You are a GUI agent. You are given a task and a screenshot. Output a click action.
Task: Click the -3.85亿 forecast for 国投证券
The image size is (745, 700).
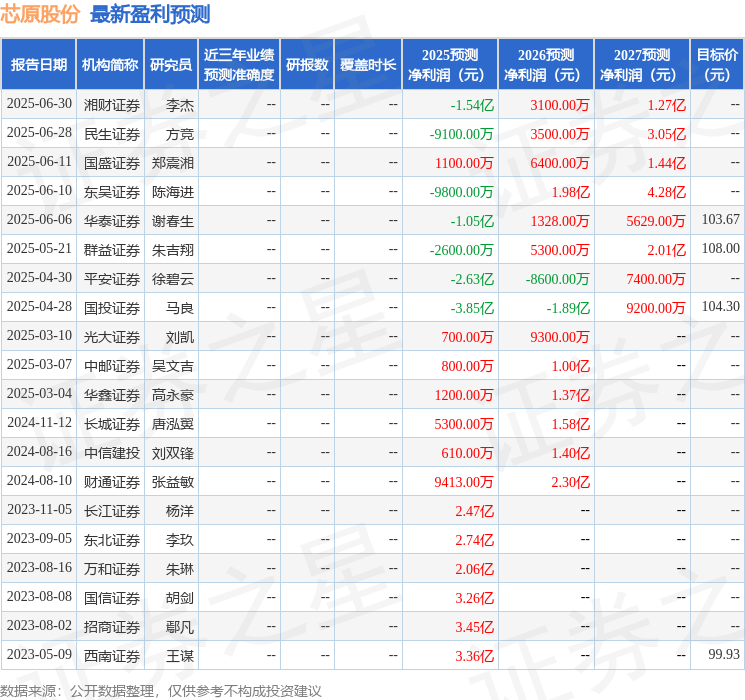click(x=472, y=308)
